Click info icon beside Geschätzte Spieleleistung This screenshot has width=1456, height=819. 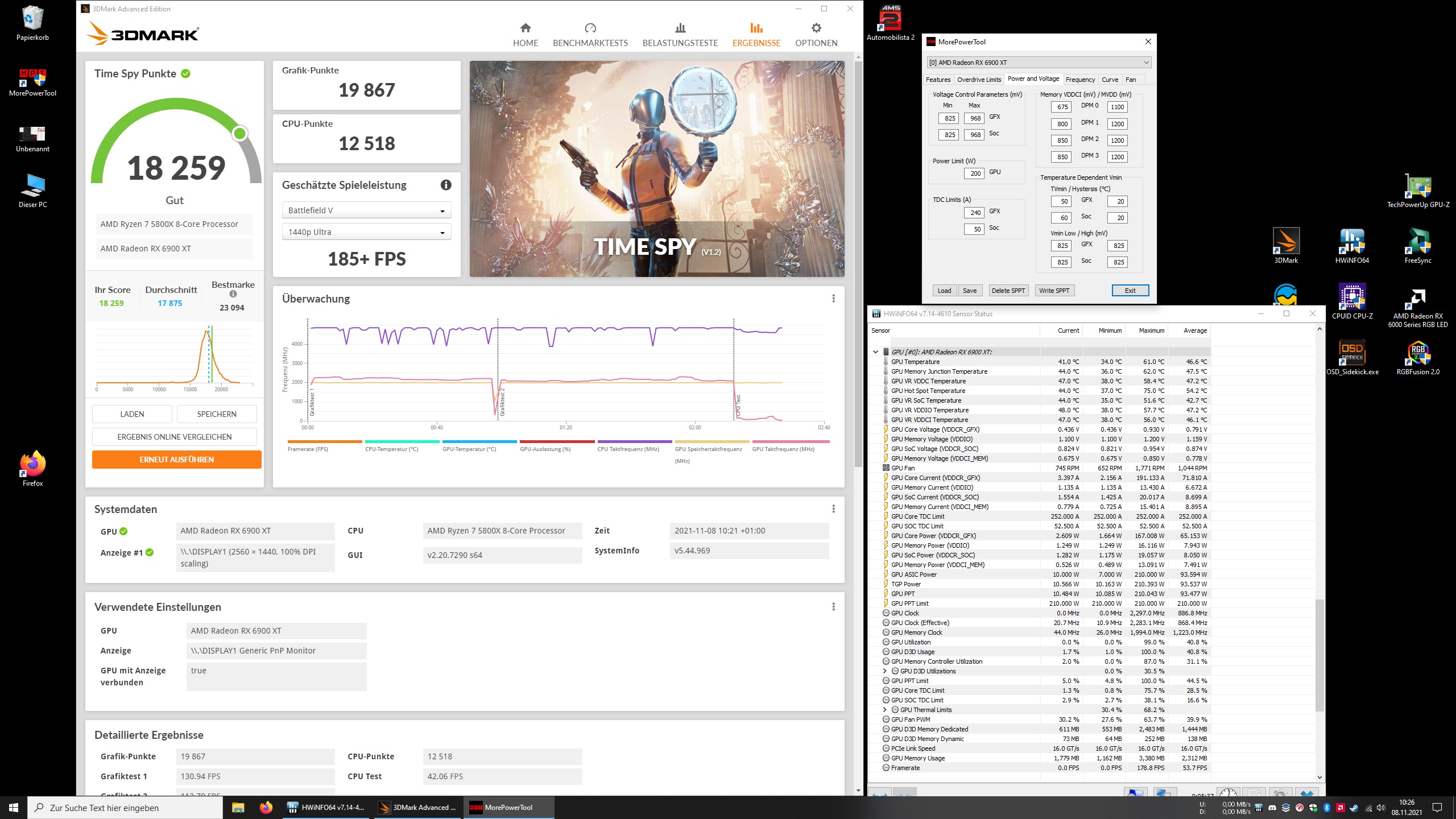coord(446,185)
